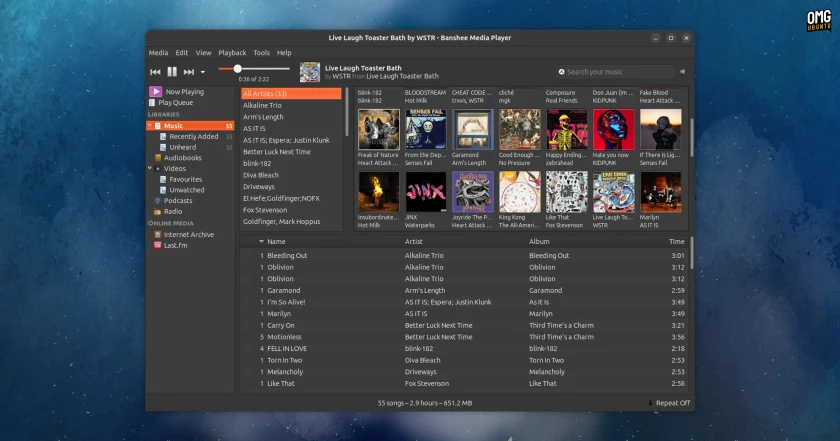840x441 pixels.
Task: Click the Recently Added playlist icon
Action: pos(163,136)
